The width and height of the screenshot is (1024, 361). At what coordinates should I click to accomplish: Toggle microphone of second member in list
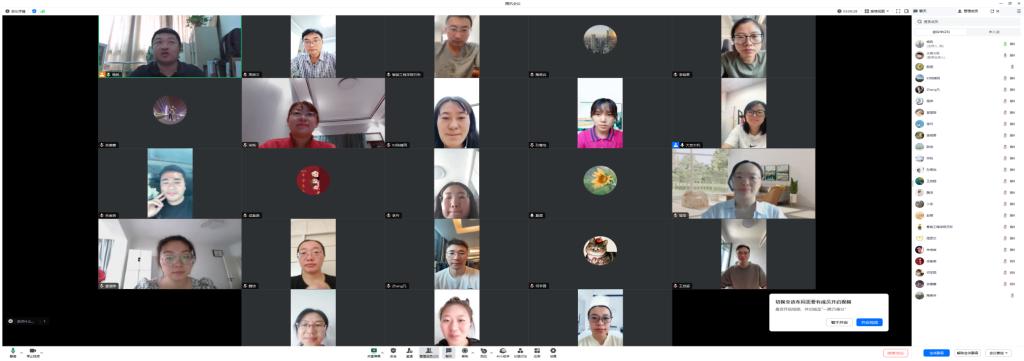pos(1005,55)
